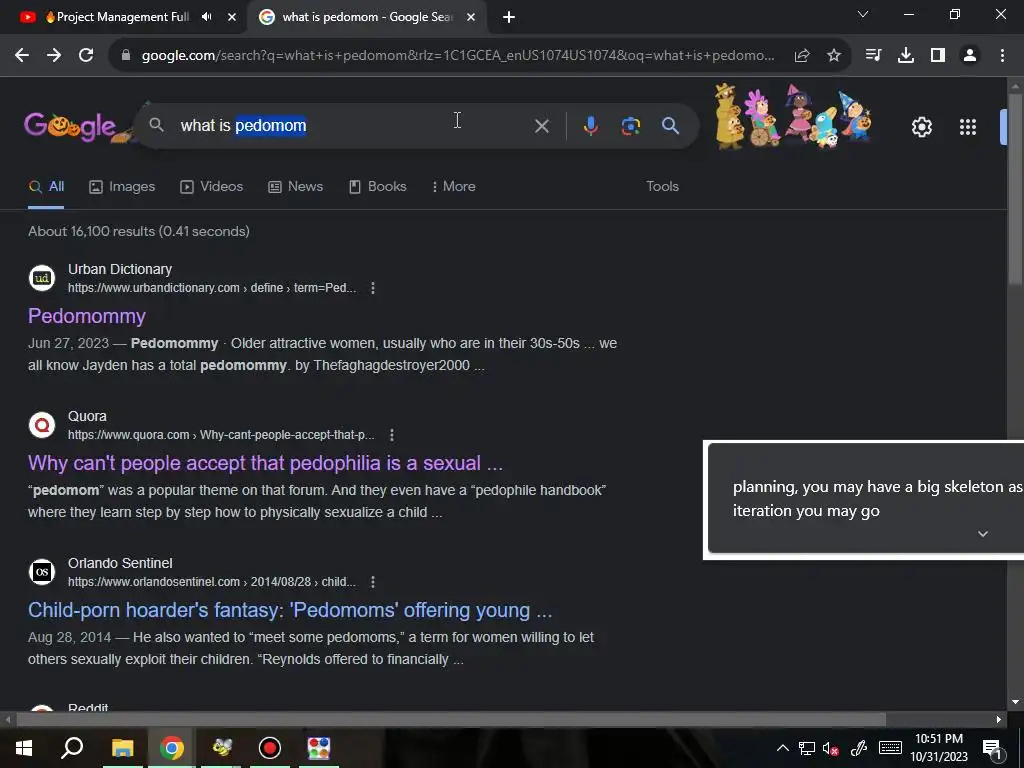This screenshot has width=1024, height=768.
Task: Click the horizontal scrollbar thumb
Action: 451,720
